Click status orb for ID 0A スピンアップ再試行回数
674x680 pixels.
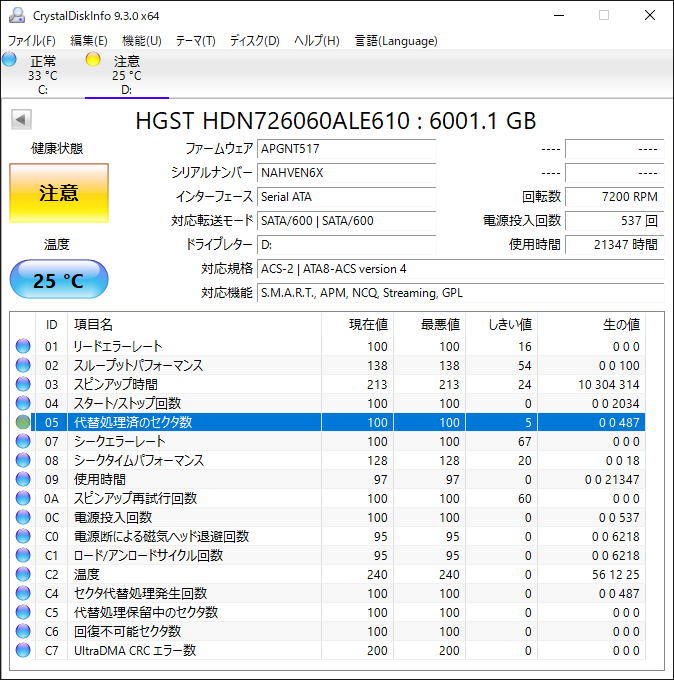(23, 498)
